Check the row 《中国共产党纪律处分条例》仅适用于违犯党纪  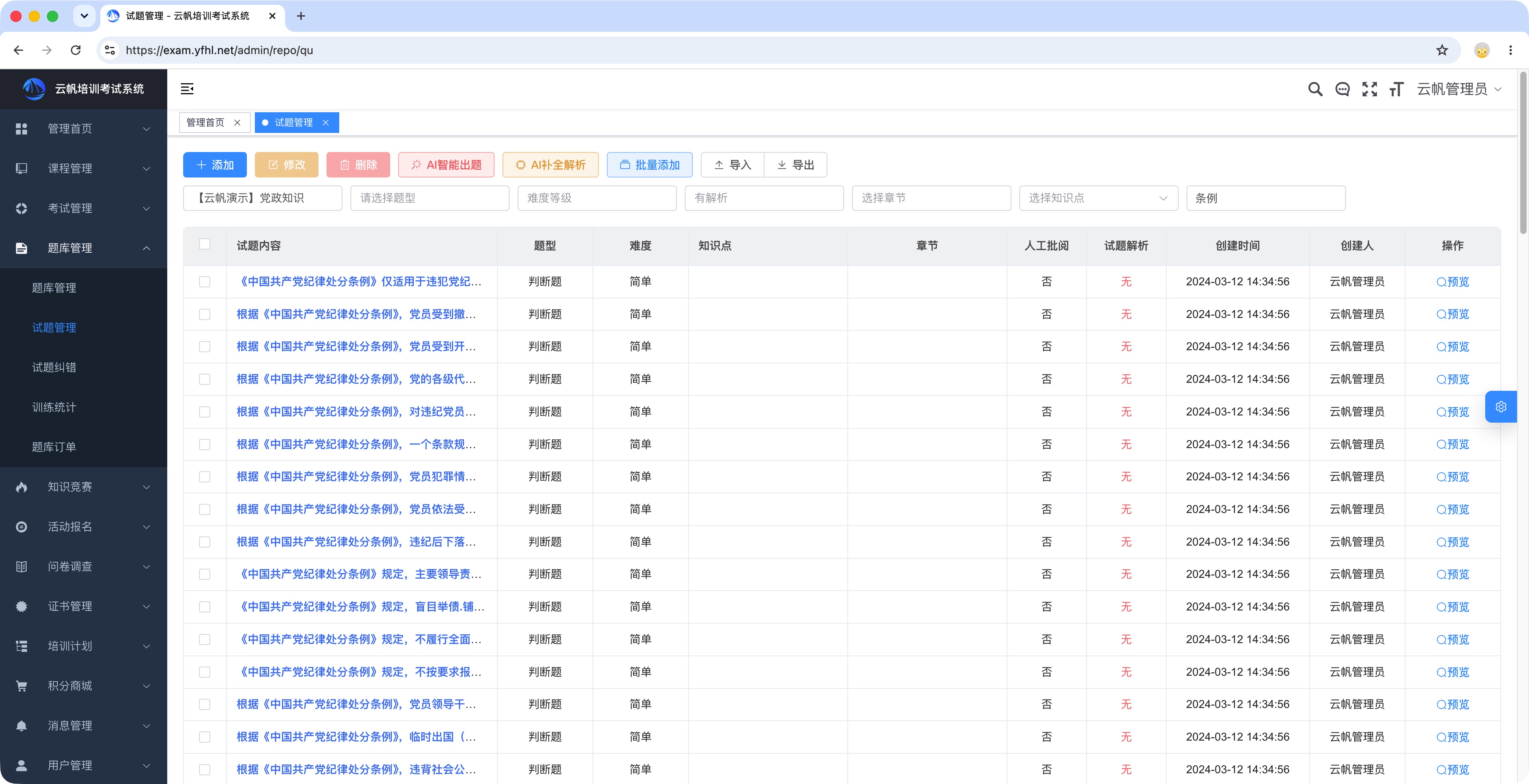click(205, 282)
